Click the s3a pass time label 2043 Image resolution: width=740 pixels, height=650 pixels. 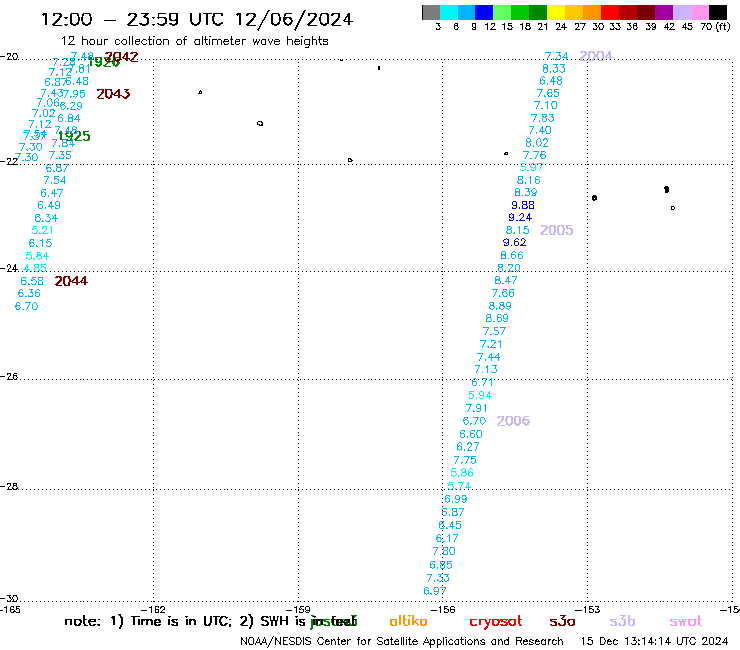point(113,94)
